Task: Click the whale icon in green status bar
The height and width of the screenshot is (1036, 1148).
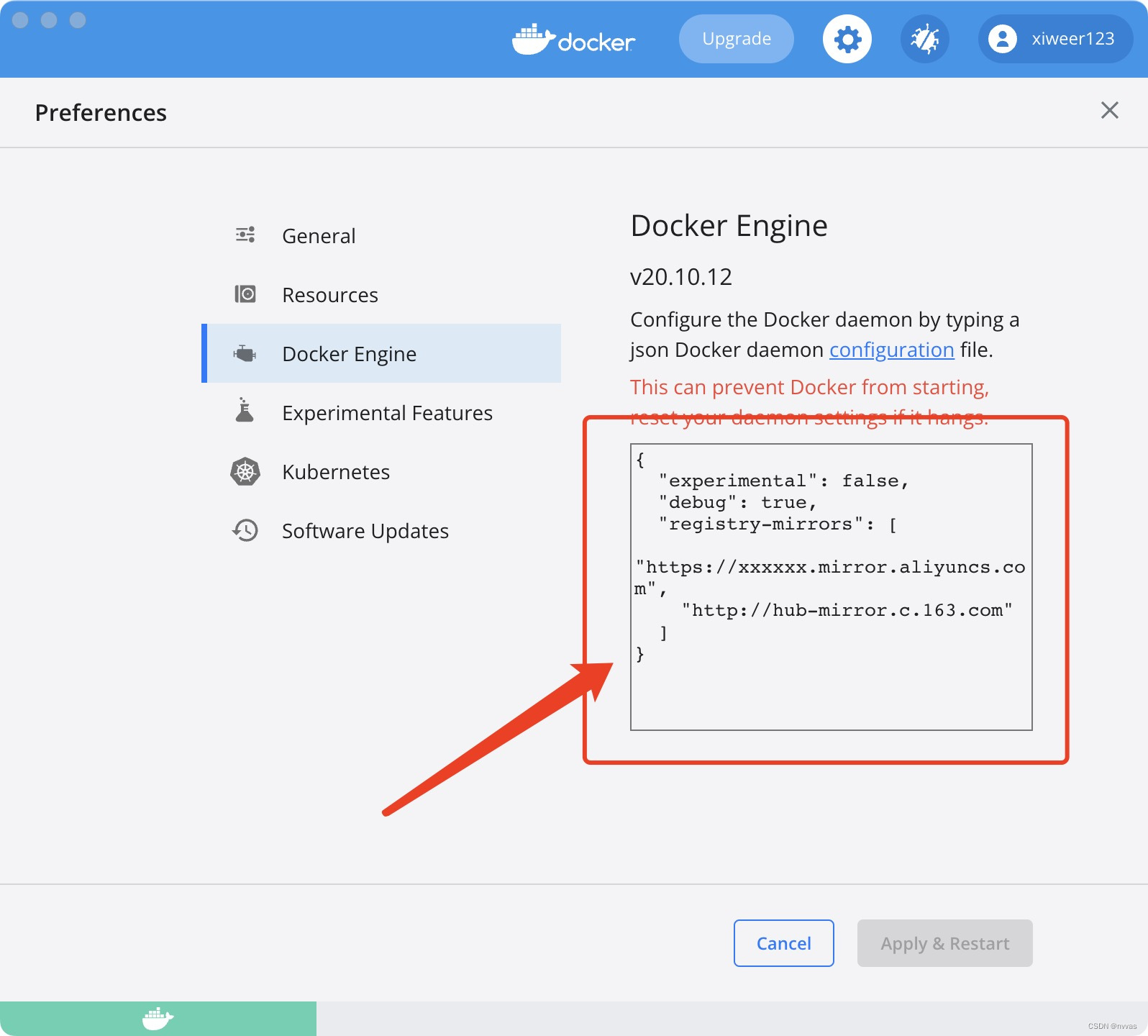Action: [x=158, y=1019]
